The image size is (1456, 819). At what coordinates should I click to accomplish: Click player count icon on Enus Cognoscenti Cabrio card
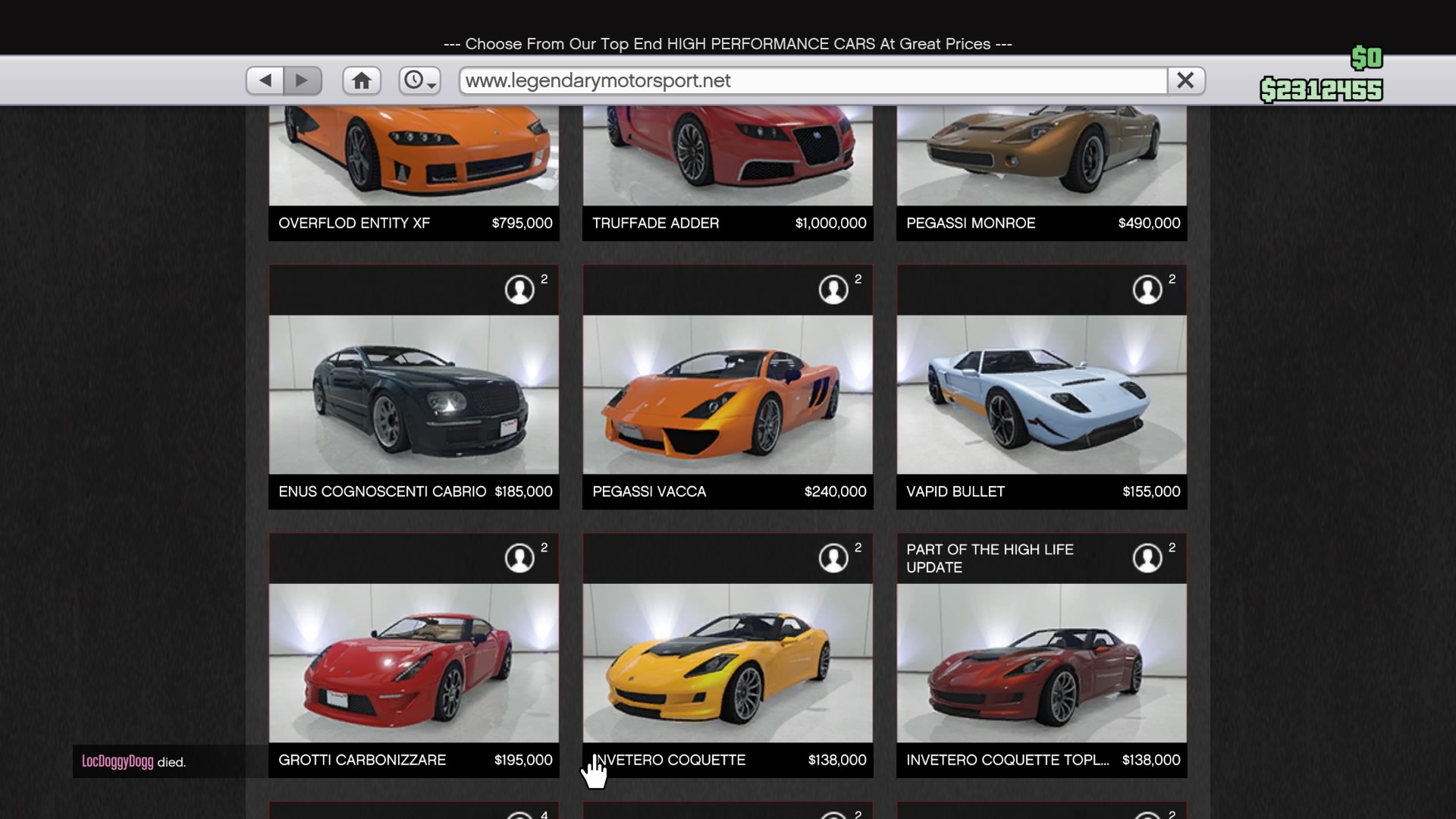point(519,290)
